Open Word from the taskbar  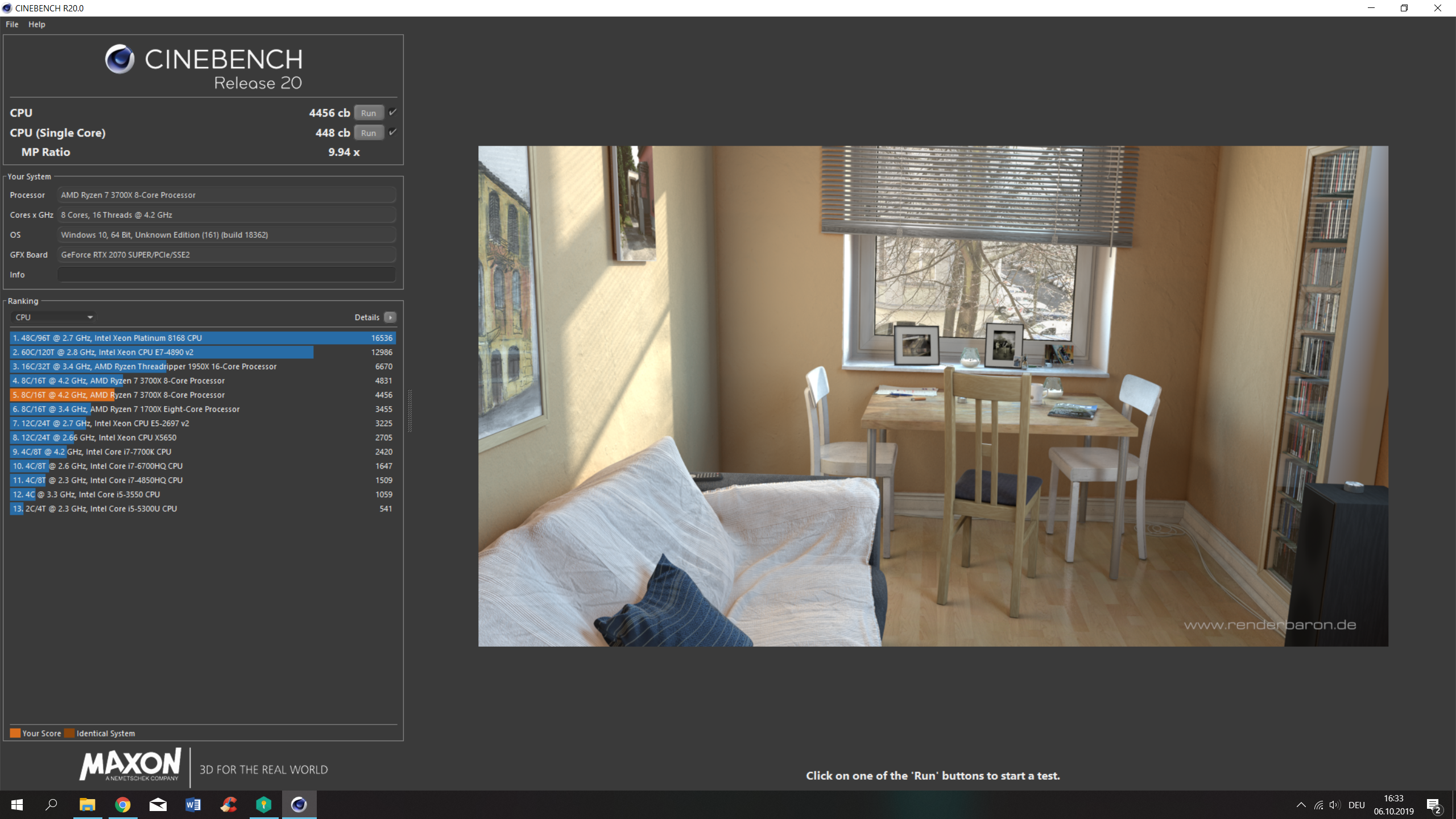coord(193,804)
